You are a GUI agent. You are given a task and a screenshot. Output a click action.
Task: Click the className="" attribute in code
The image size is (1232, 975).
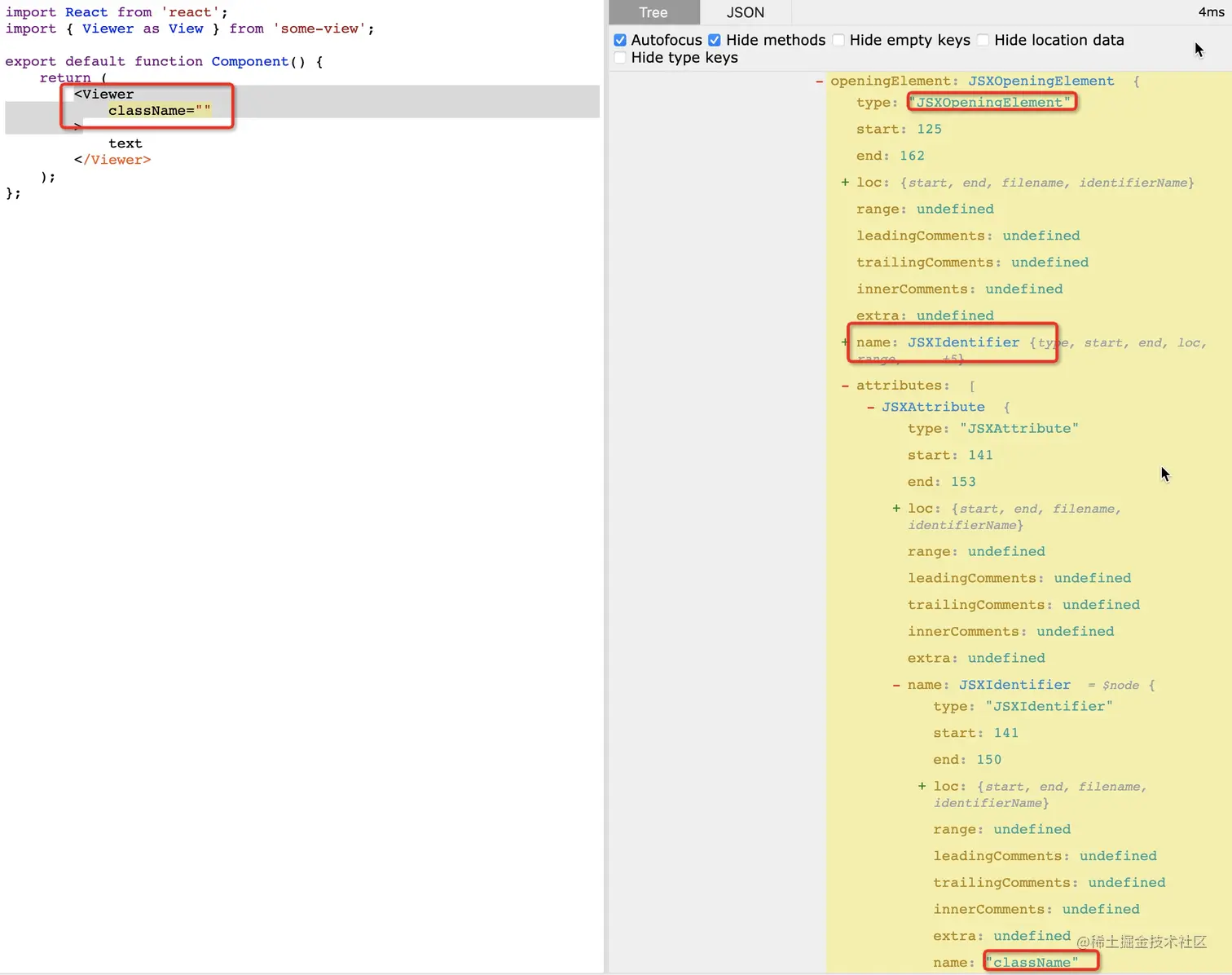pos(160,111)
